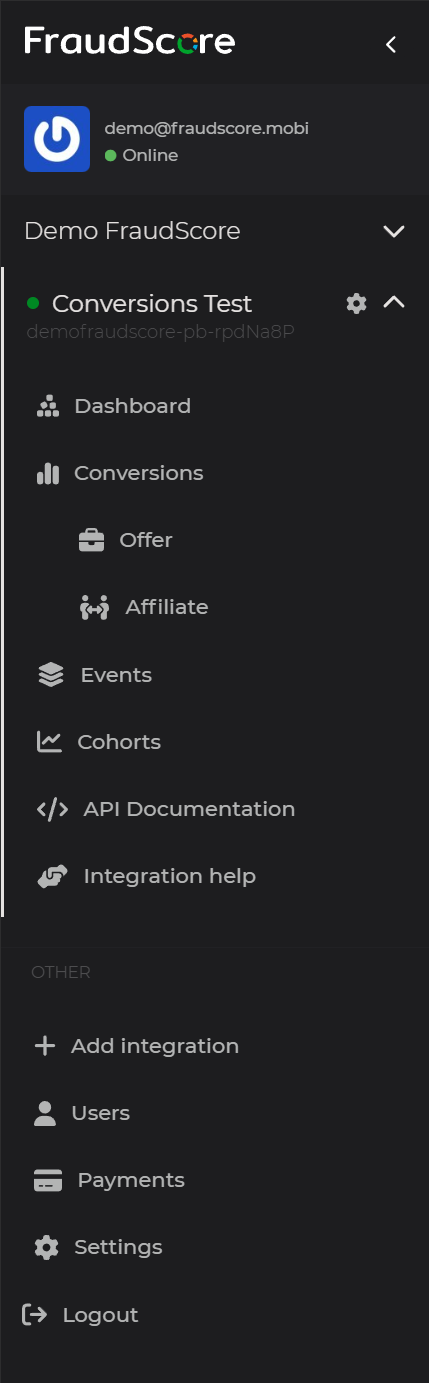Click the Dashboard pyramid icon
Viewport: 429px width, 1383px height.
tap(47, 406)
